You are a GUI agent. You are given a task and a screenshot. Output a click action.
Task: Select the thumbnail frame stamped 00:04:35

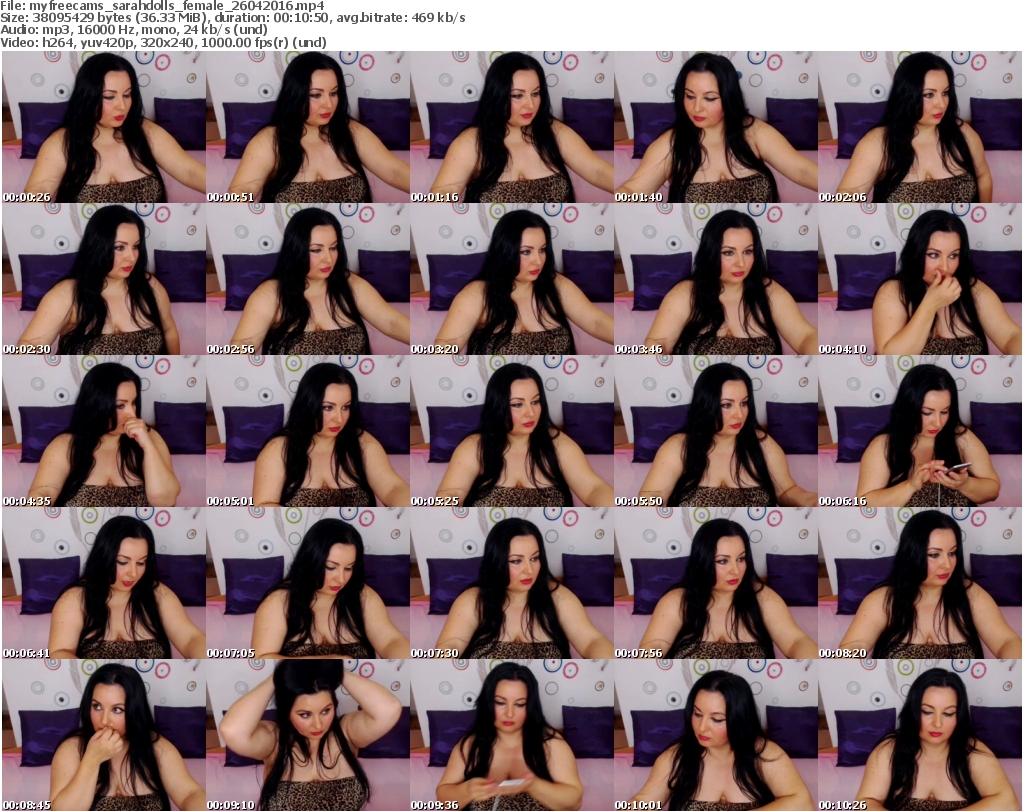coord(104,431)
